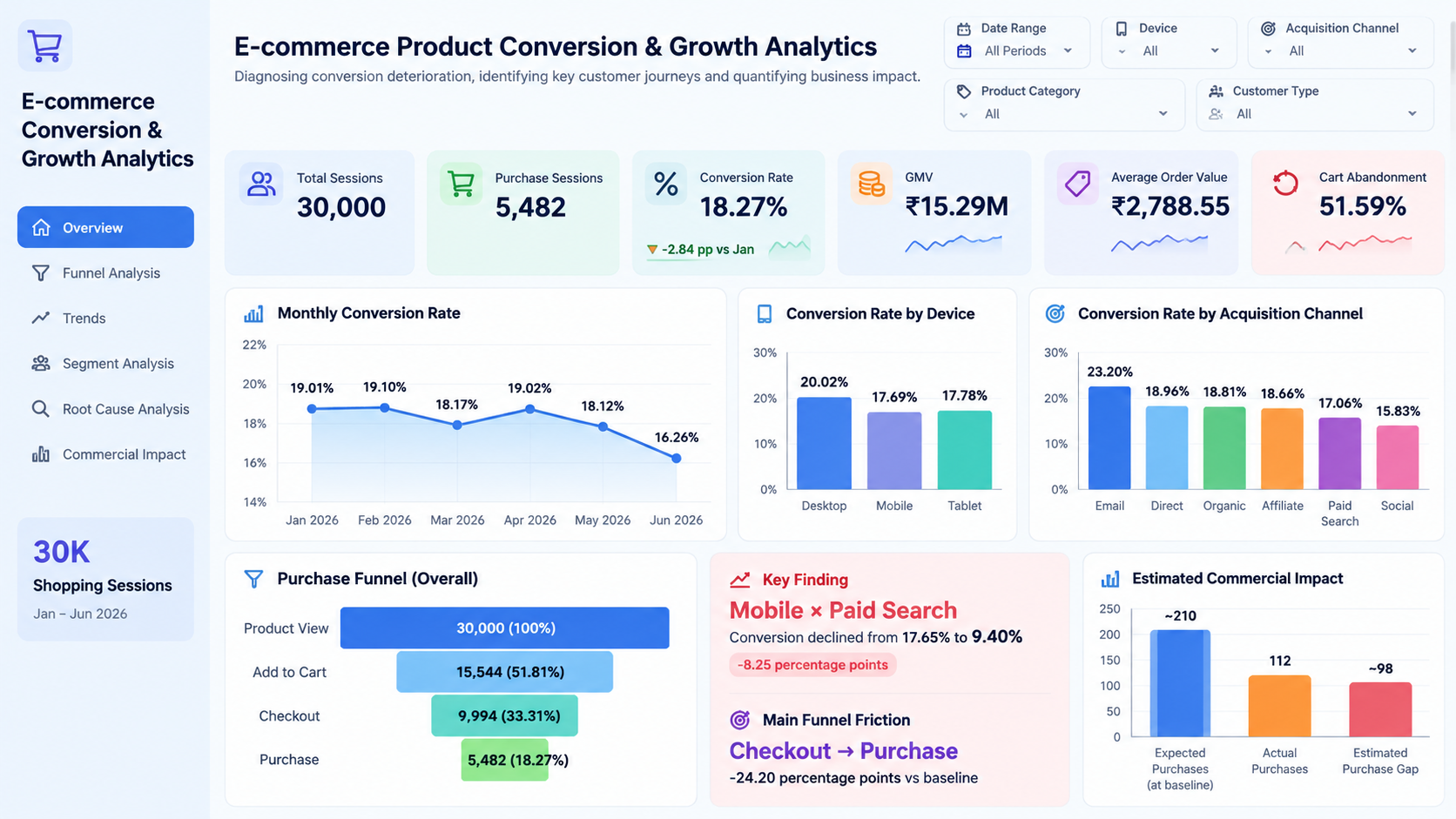The image size is (1456, 819).
Task: Click the Purchase Funnel filter icon
Action: [253, 579]
